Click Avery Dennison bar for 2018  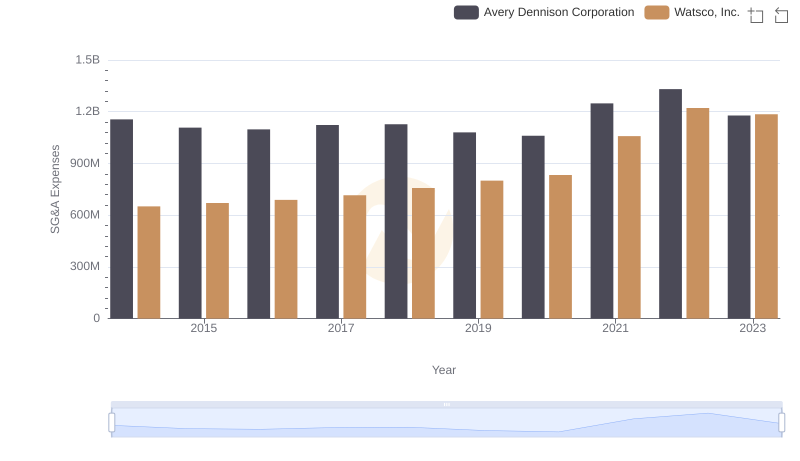pyautogui.click(x=396, y=221)
